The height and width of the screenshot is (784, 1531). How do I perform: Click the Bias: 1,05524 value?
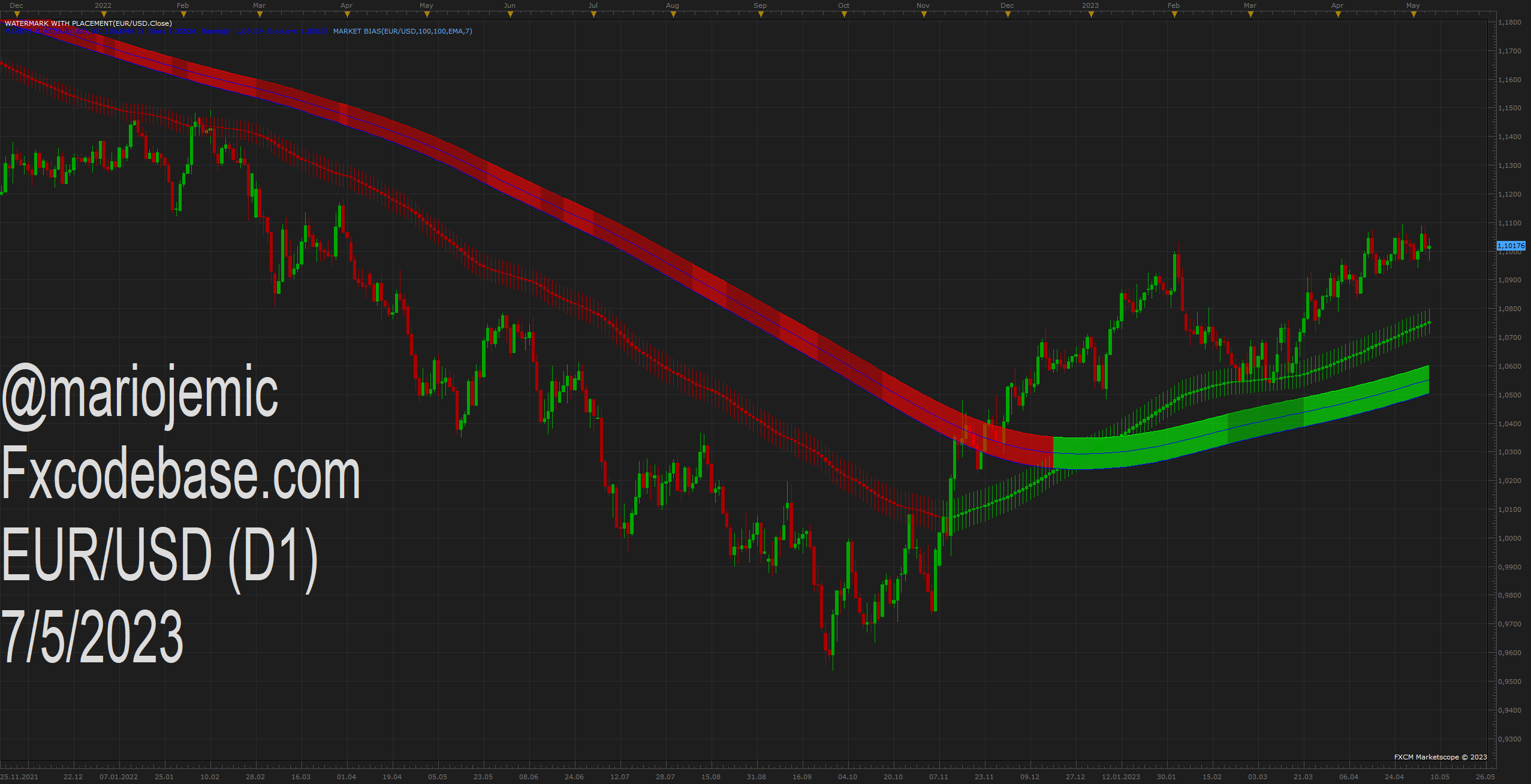(172, 31)
